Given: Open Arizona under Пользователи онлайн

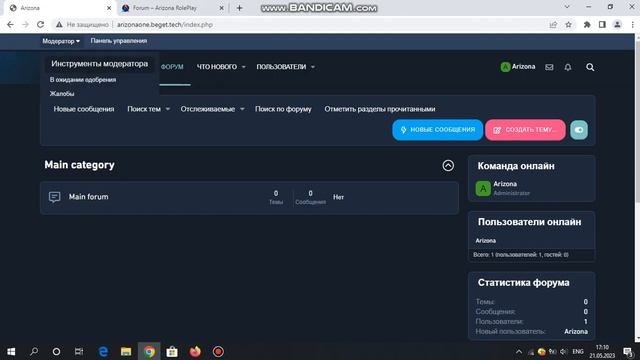Looking at the screenshot, I should point(486,240).
